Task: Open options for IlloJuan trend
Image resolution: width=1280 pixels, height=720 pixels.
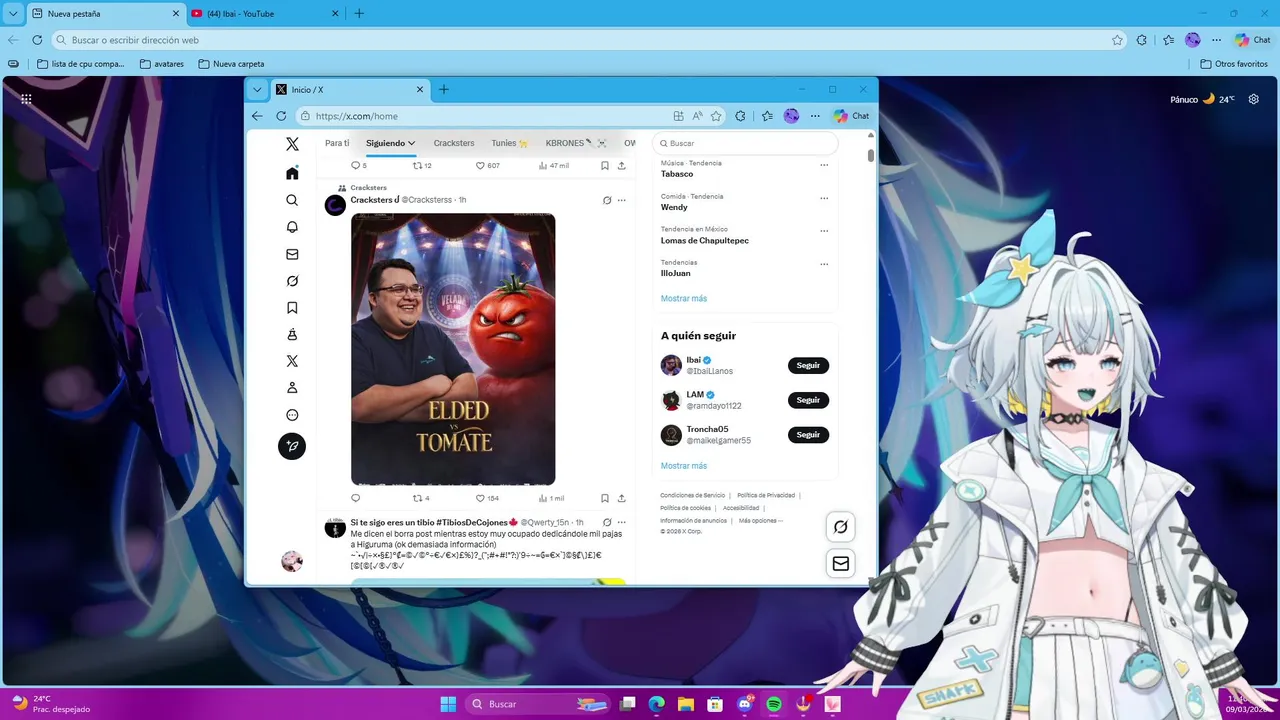Action: coord(824,264)
